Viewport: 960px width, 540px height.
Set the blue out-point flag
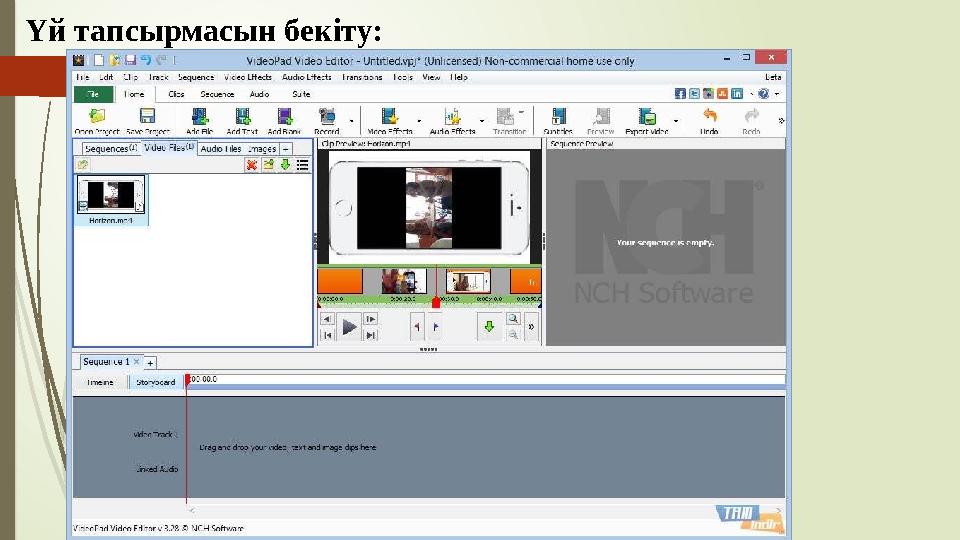(435, 327)
